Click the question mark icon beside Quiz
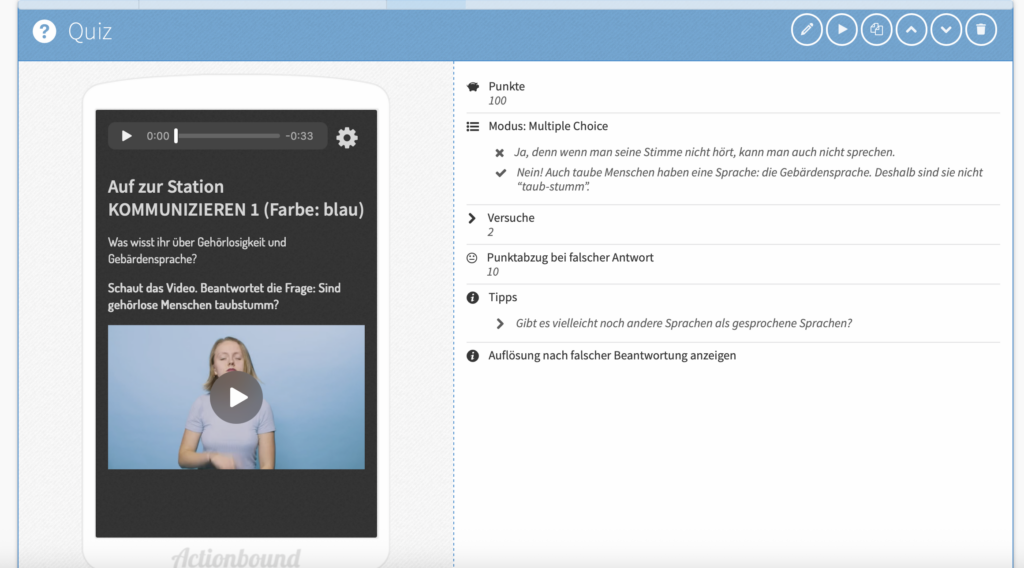1024x568 pixels. pyautogui.click(x=44, y=32)
